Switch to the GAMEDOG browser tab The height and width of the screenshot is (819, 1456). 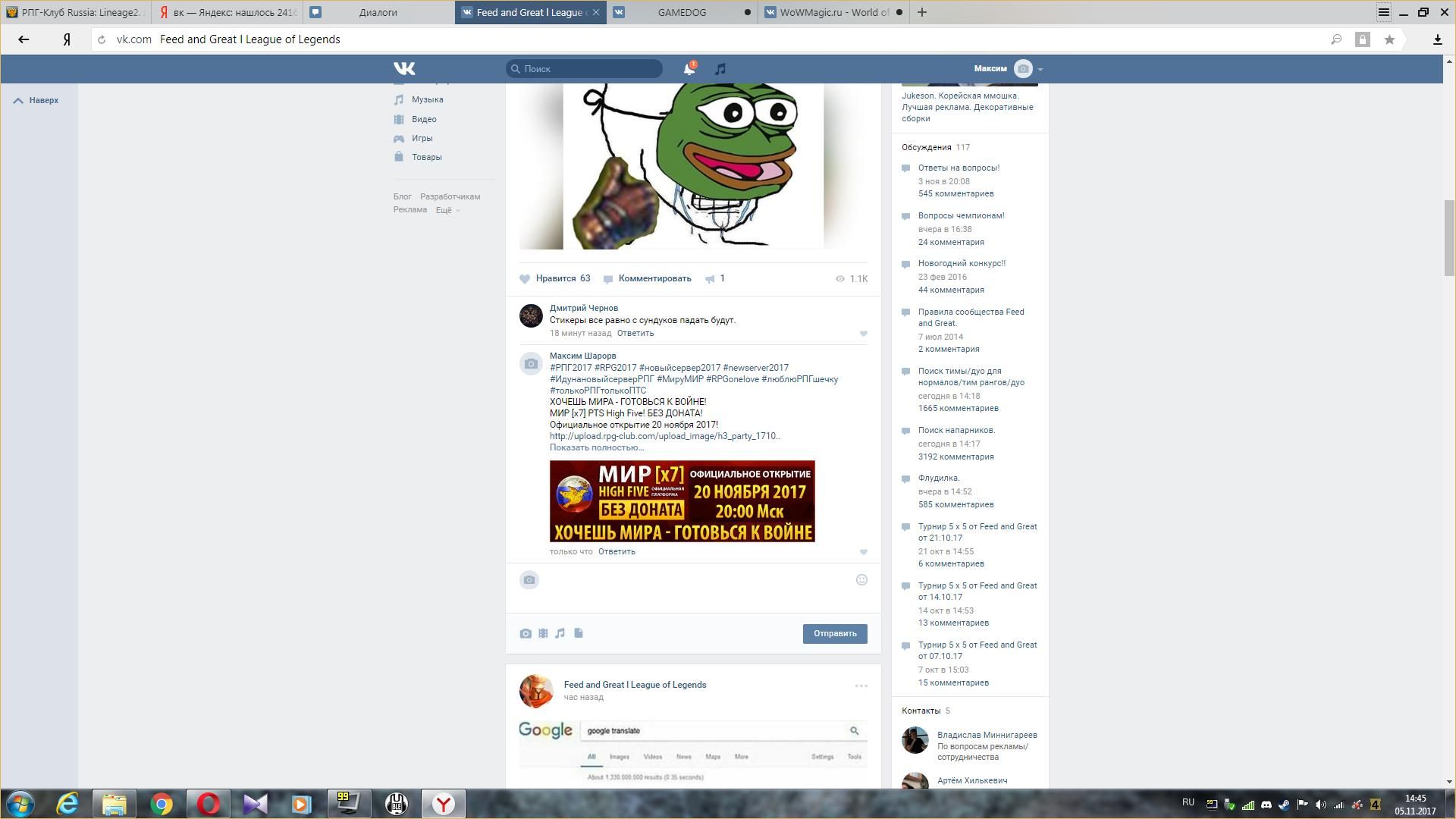point(681,12)
